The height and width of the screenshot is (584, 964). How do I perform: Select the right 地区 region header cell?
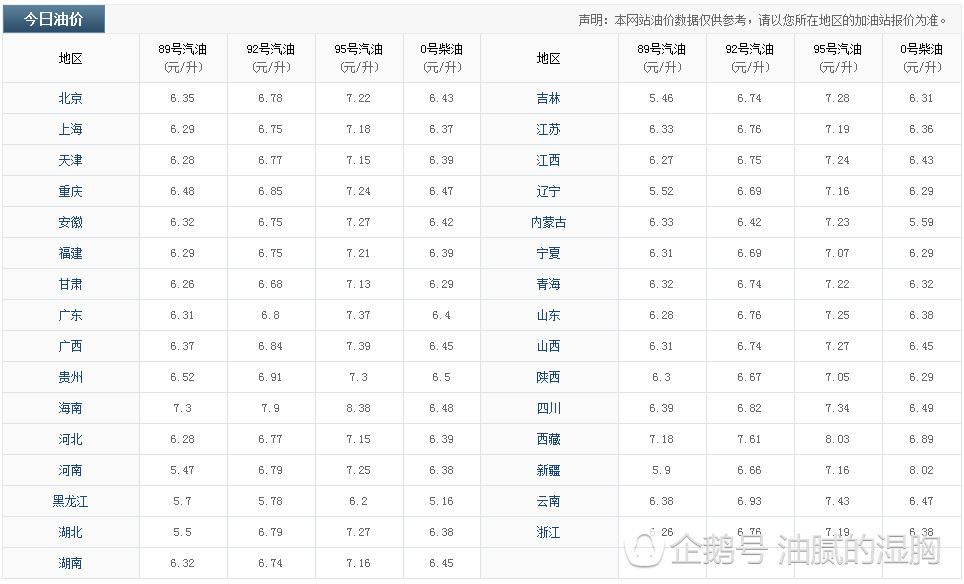549,57
